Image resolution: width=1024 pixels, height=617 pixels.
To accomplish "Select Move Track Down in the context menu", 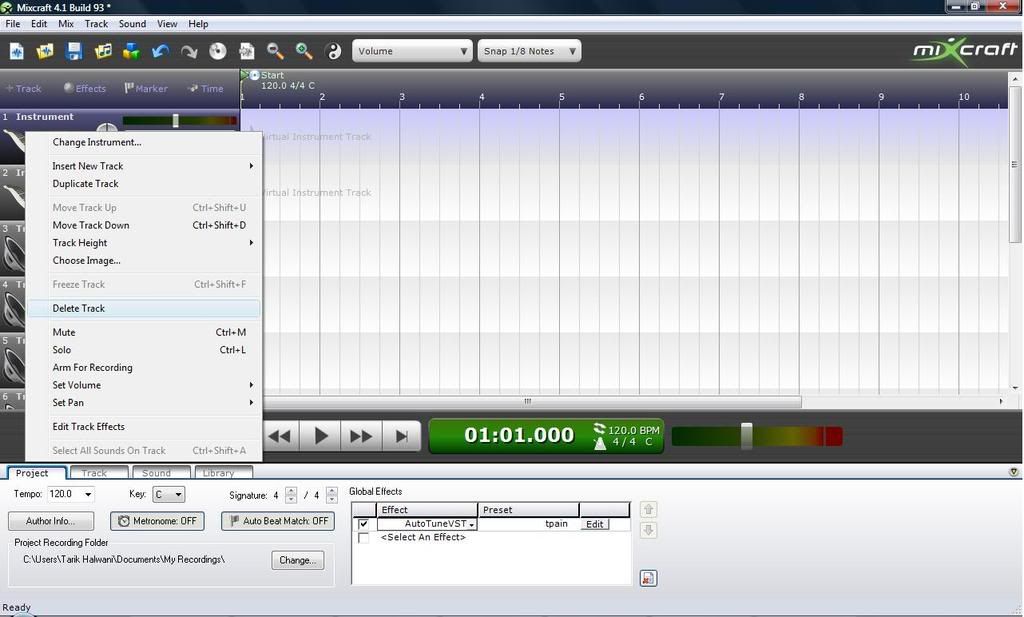I will pos(143,225).
